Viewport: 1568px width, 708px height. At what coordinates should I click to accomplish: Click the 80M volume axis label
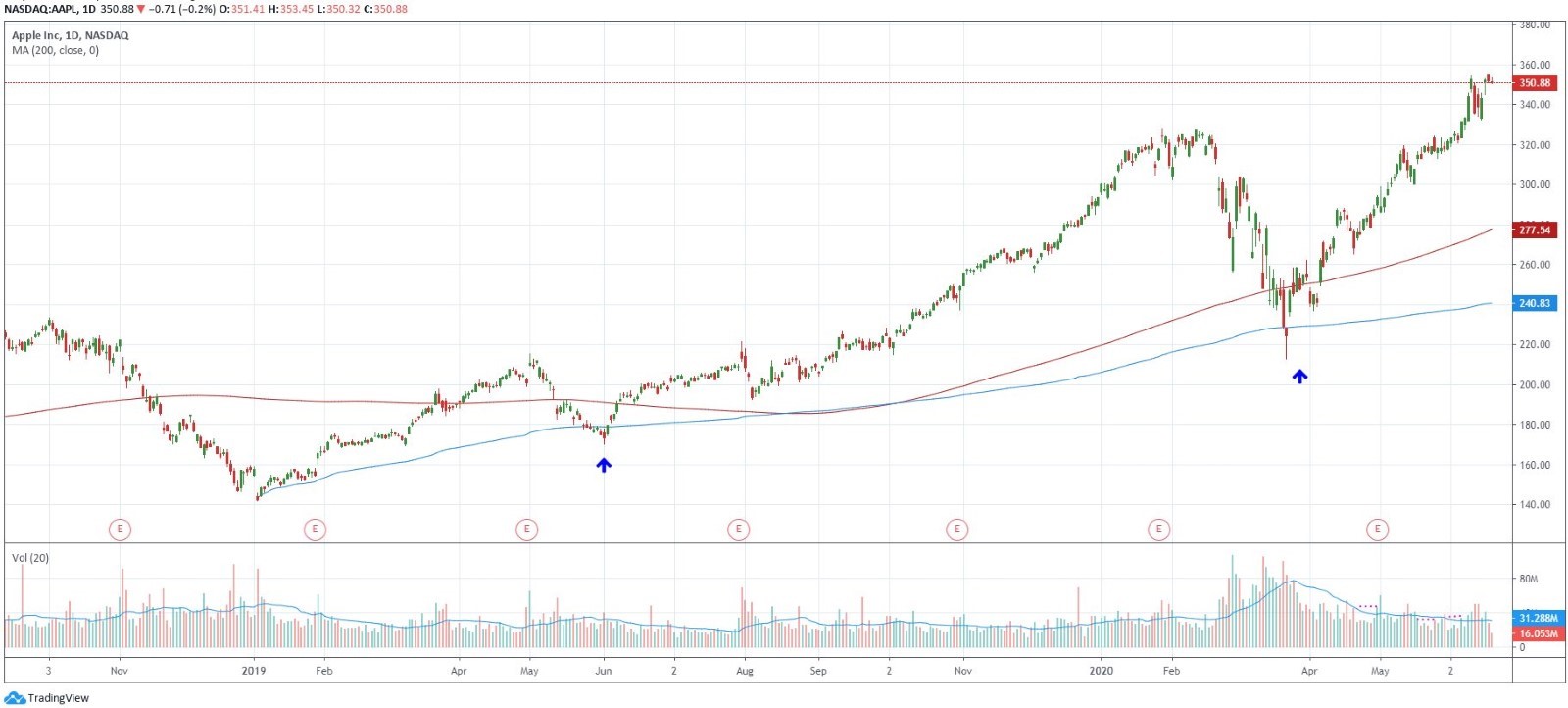pyautogui.click(x=1529, y=579)
